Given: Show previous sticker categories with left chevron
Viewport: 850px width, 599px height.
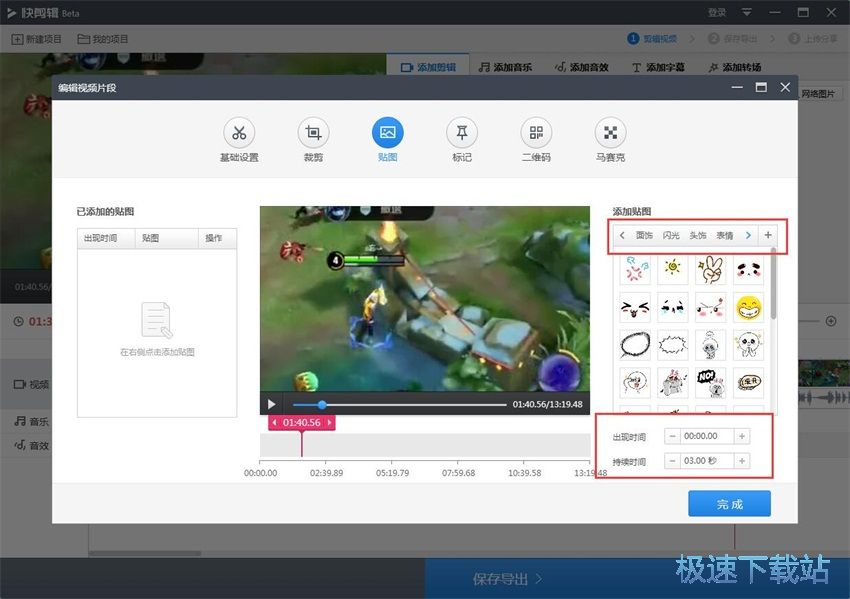Looking at the screenshot, I should [622, 235].
